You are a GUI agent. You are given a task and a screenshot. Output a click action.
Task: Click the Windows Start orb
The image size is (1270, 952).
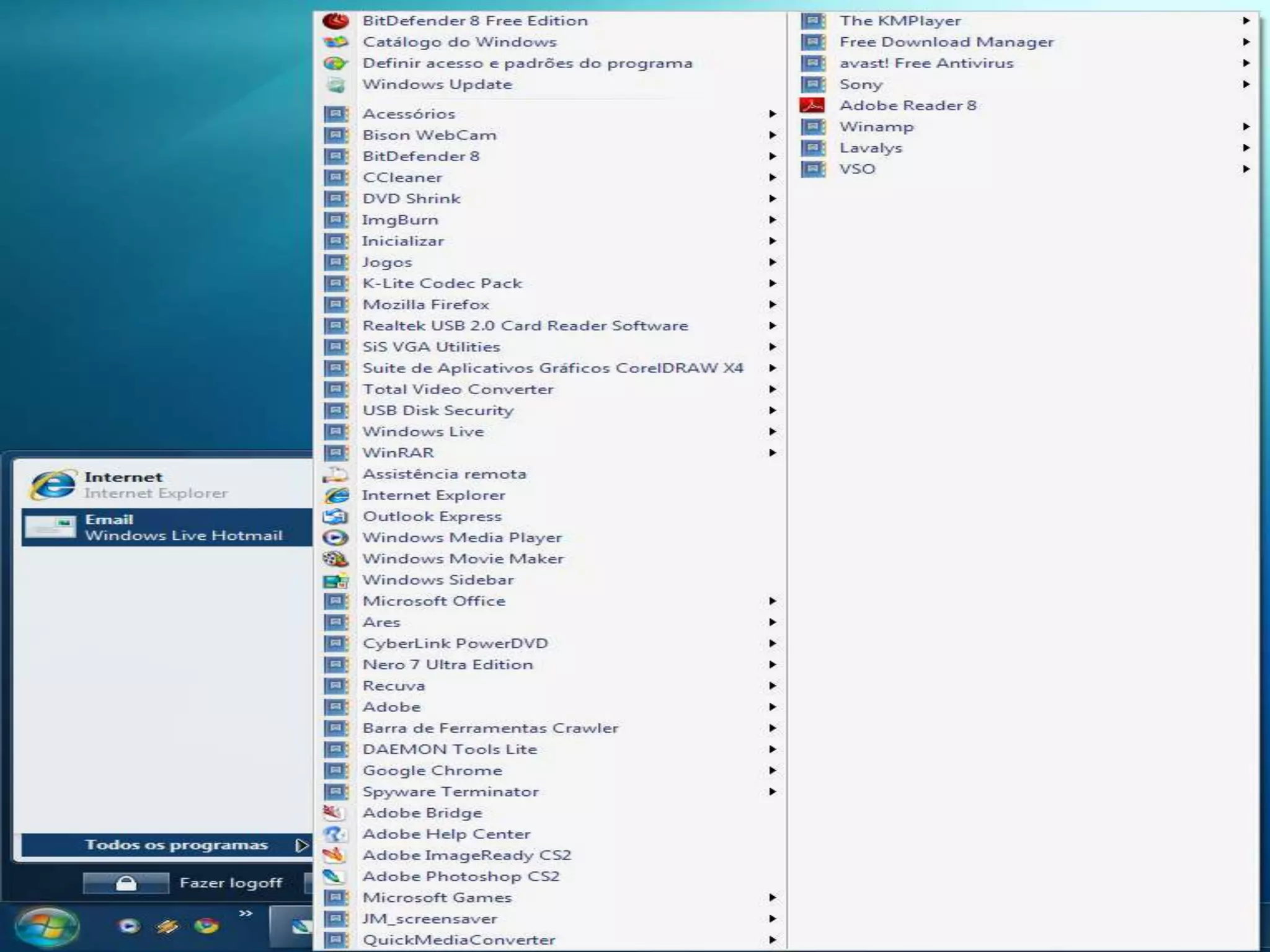47,927
